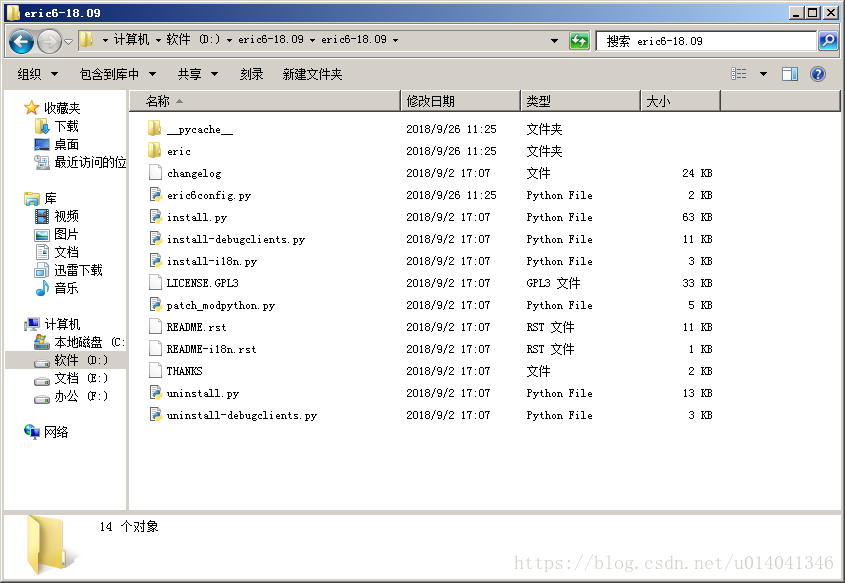Select the uninstall.py file icon
This screenshot has height=583, width=845.
155,393
